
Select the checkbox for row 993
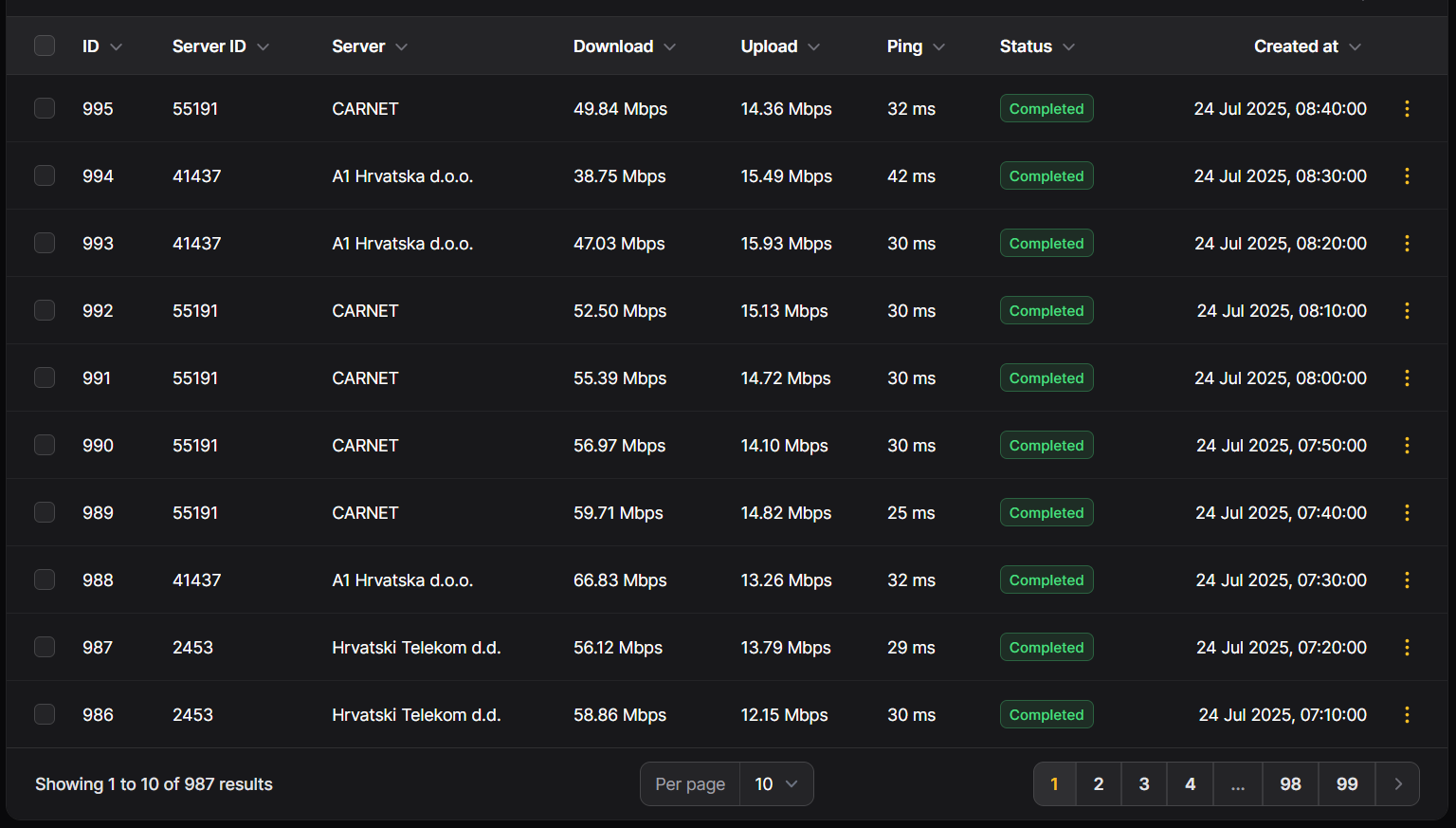pyautogui.click(x=45, y=243)
